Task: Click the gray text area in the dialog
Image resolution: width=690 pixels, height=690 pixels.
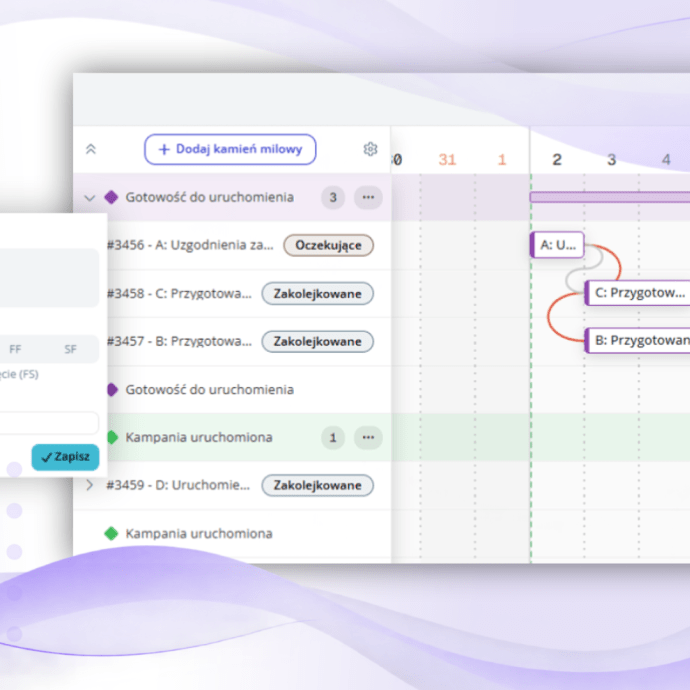Action: (x=49, y=278)
